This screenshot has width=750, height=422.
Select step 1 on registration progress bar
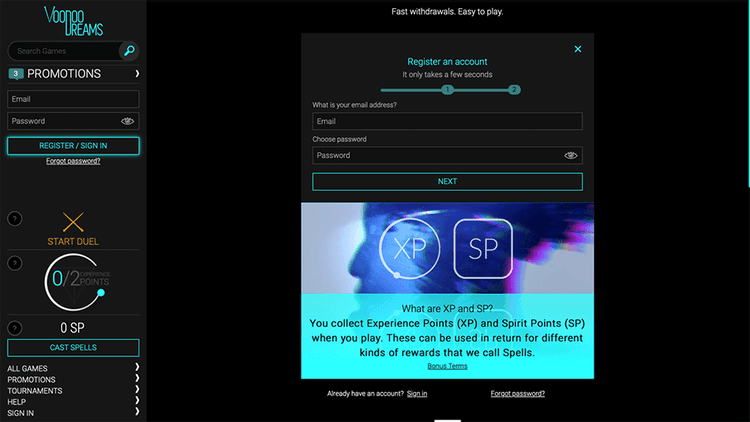pyautogui.click(x=448, y=89)
